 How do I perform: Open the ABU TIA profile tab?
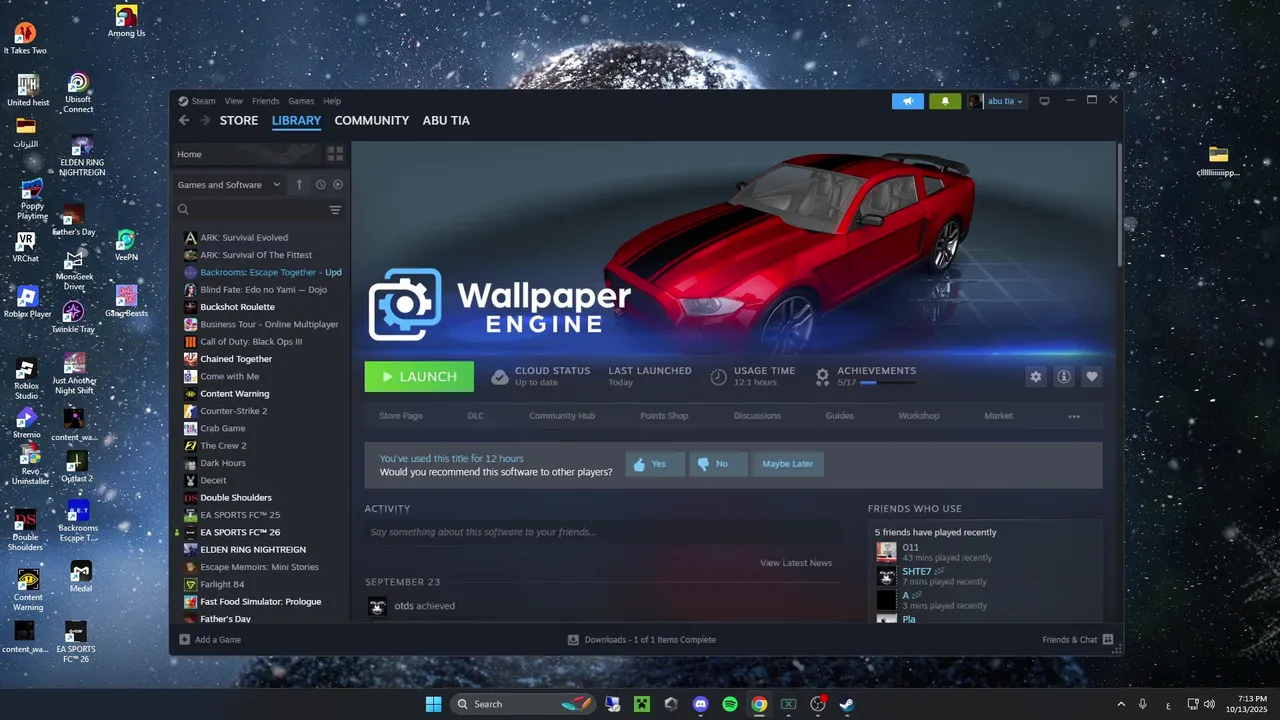(446, 120)
